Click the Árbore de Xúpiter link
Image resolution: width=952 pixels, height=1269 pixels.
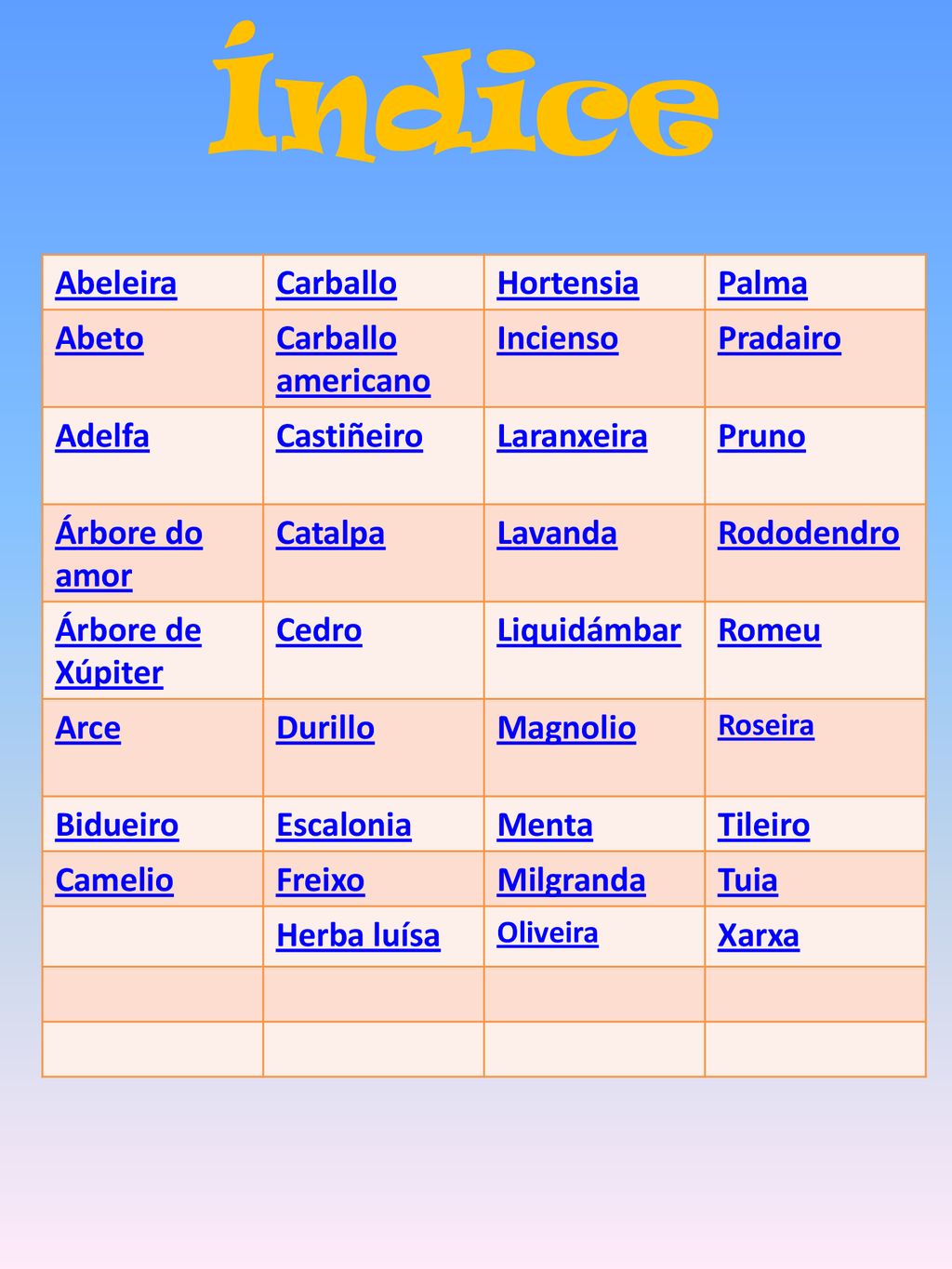click(128, 651)
